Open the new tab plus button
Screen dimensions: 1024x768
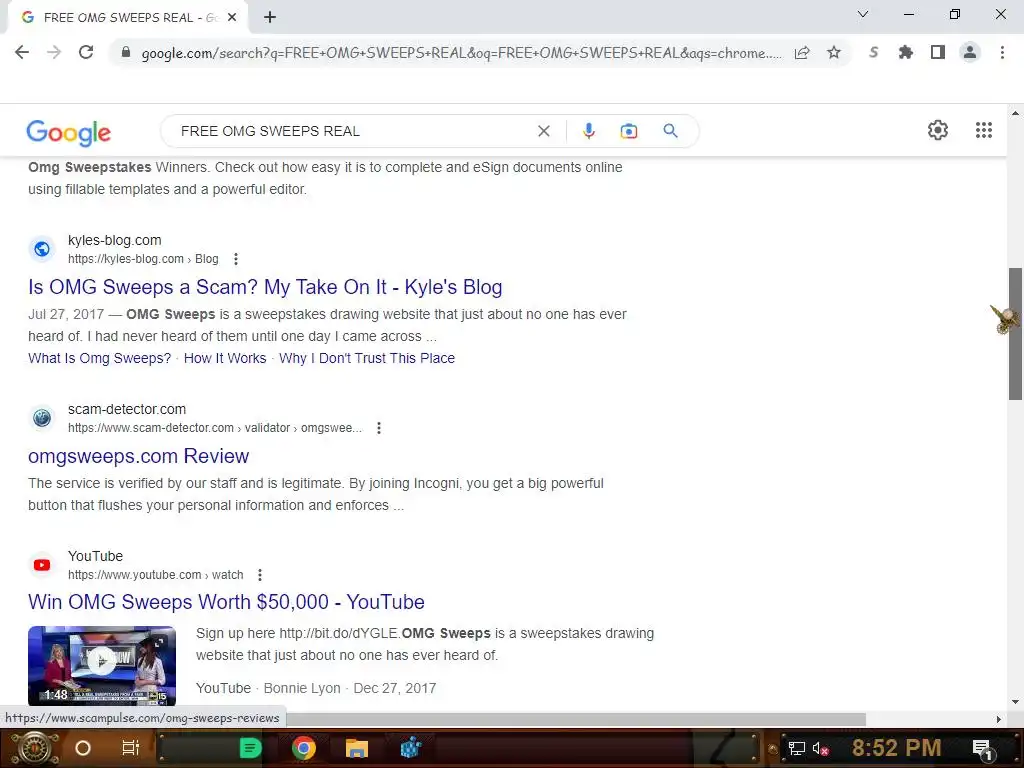[270, 17]
